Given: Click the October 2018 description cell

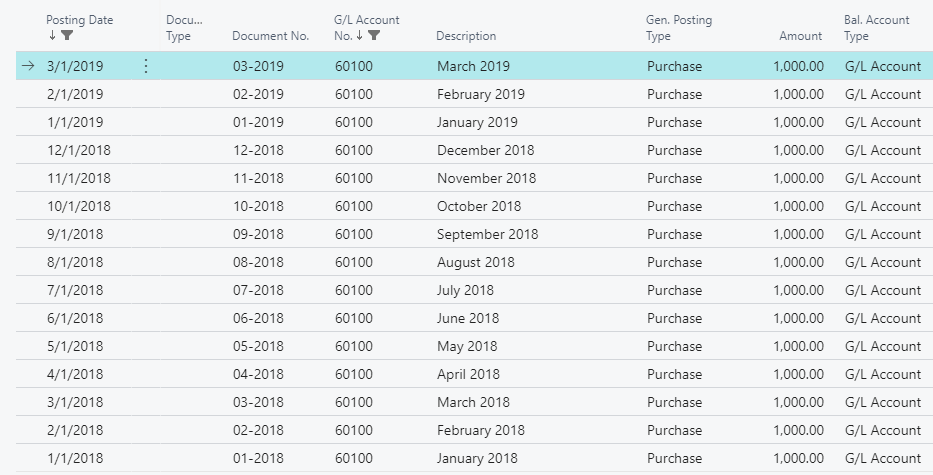Looking at the screenshot, I should click(x=479, y=206).
